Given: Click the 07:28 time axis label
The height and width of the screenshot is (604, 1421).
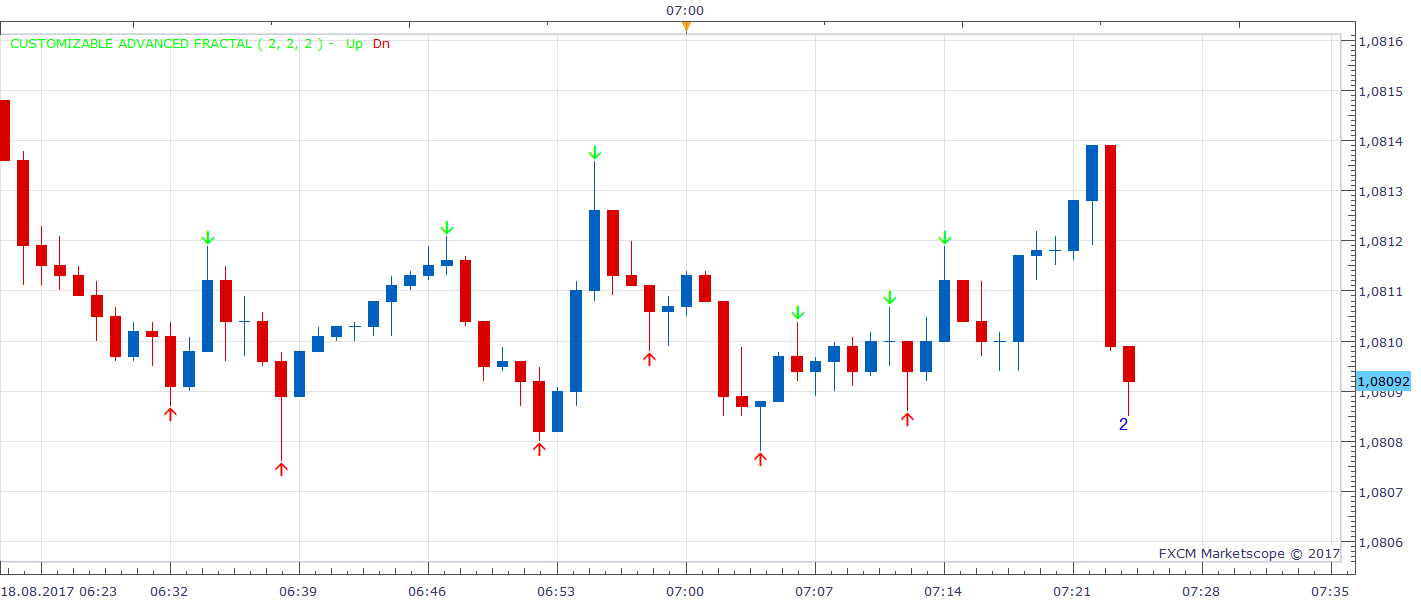Looking at the screenshot, I should click(x=1201, y=592).
